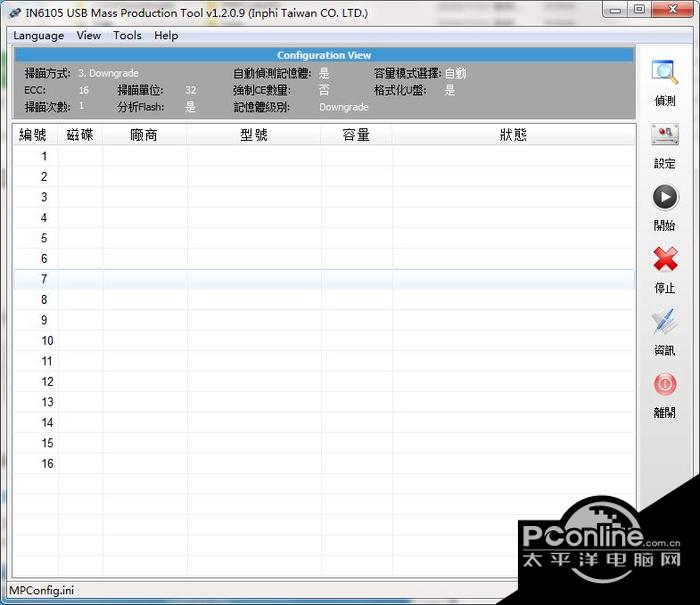
Task: Select row number 3
Action: click(x=324, y=197)
